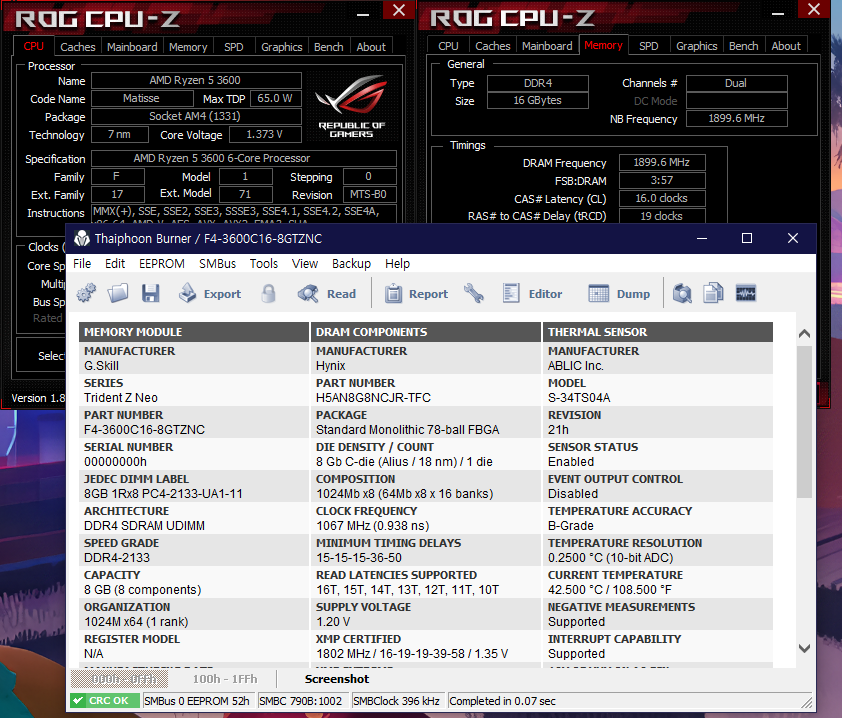Click the magnifier search icon in toolbar
Image resolution: width=842 pixels, height=718 pixels.
(682, 293)
